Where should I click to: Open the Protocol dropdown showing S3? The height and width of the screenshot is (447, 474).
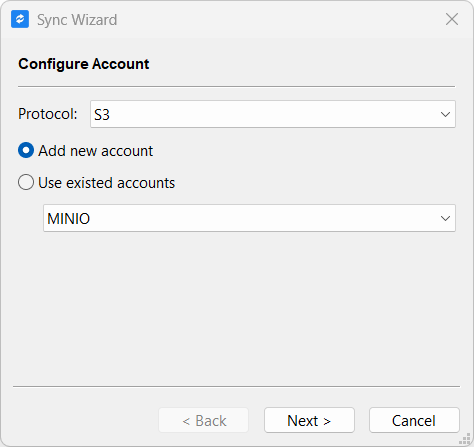point(273,114)
